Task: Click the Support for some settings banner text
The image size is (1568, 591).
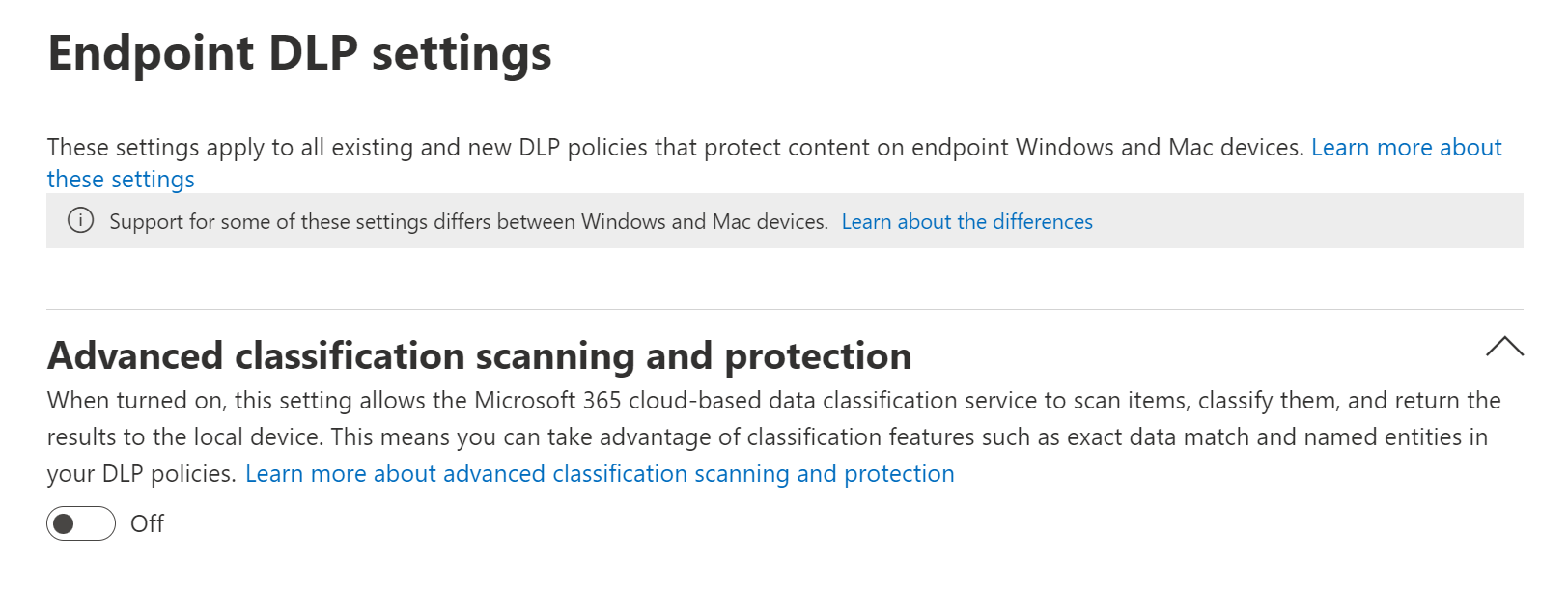Action: [468, 222]
